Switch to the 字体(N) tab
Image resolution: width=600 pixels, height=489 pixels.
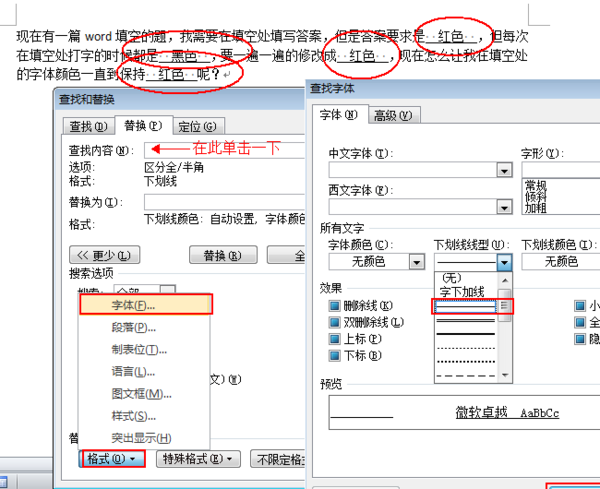[x=339, y=114]
